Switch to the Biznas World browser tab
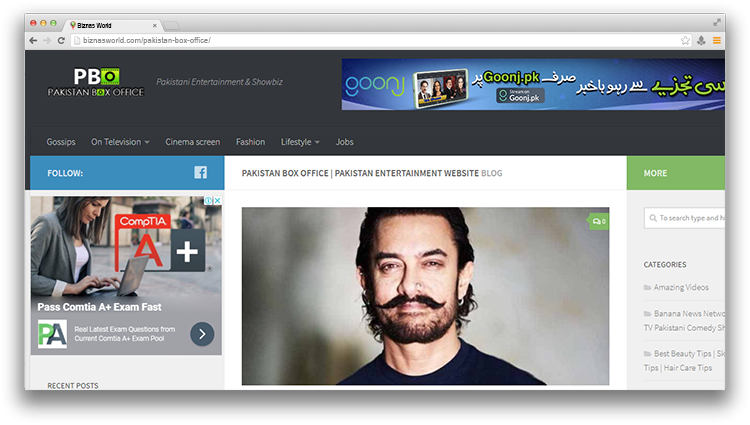The width and height of the screenshot is (750, 425). coord(112,25)
